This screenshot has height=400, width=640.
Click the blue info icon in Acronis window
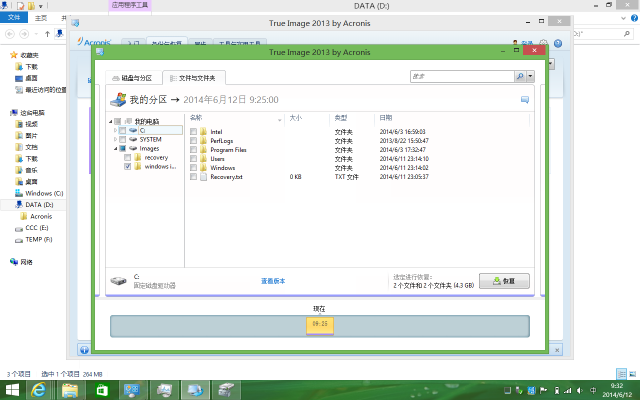(x=84, y=350)
